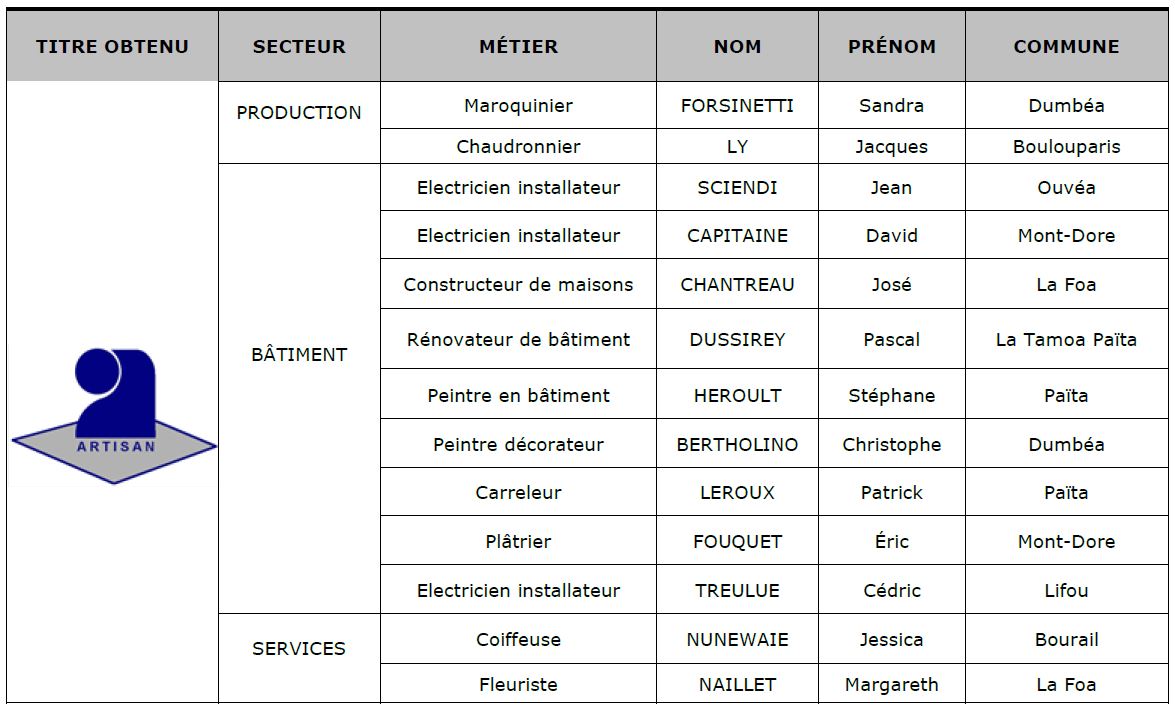Select the BÂTIMENT sector cell

299,355
